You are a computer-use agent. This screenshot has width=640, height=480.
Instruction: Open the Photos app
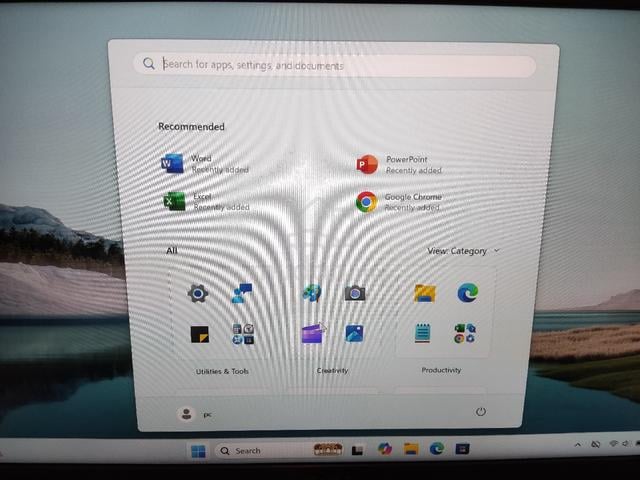354,333
